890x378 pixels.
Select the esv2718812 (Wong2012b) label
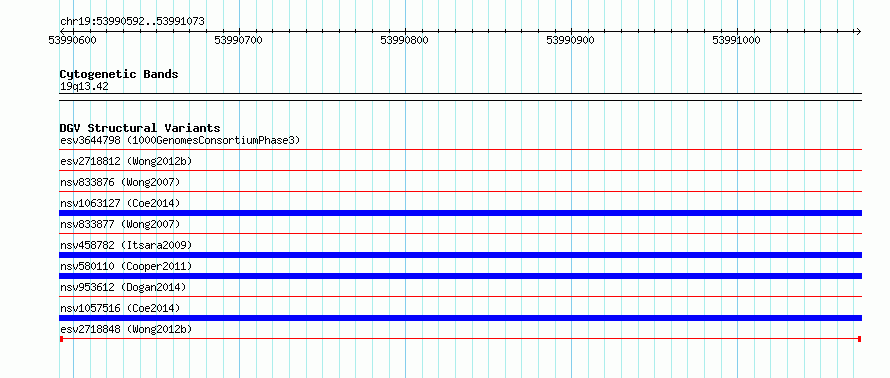126,161
